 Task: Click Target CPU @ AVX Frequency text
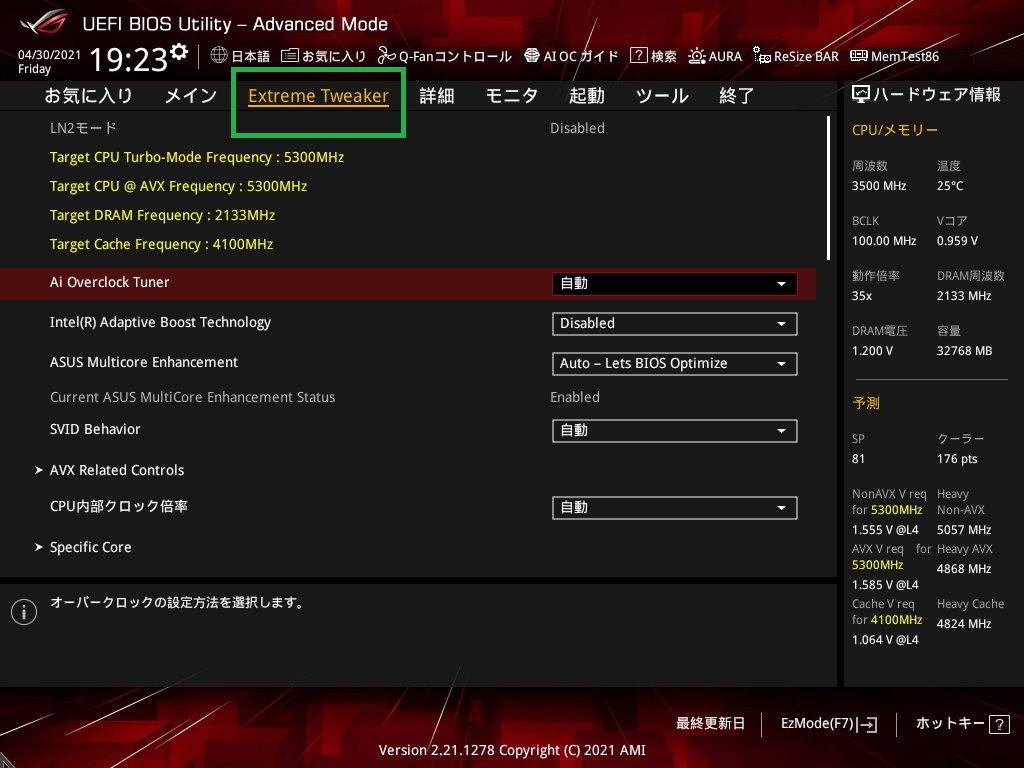178,186
